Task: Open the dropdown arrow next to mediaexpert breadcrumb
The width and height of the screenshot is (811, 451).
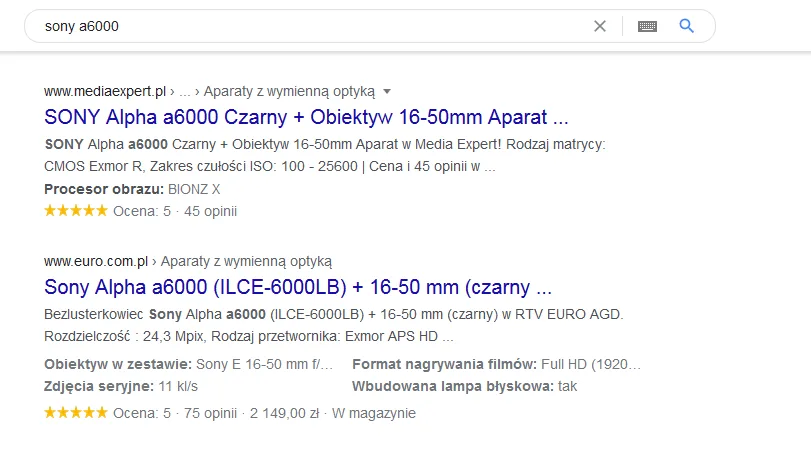Action: coord(387,92)
